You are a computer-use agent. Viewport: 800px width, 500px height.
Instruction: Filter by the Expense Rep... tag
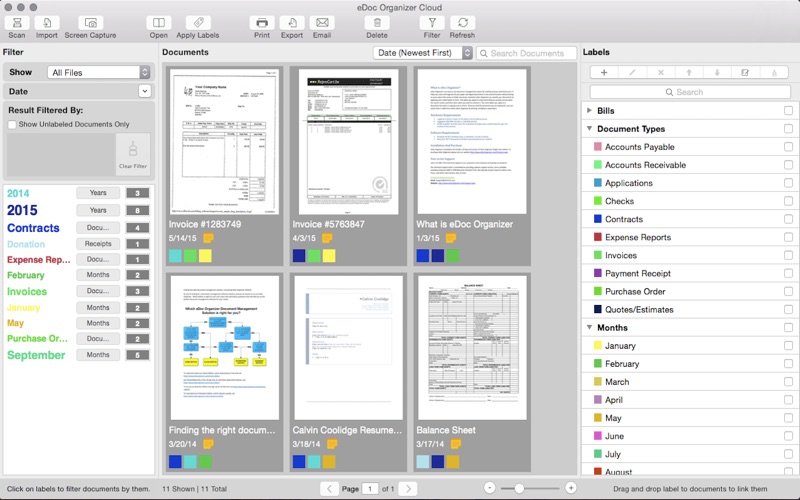tap(39, 260)
